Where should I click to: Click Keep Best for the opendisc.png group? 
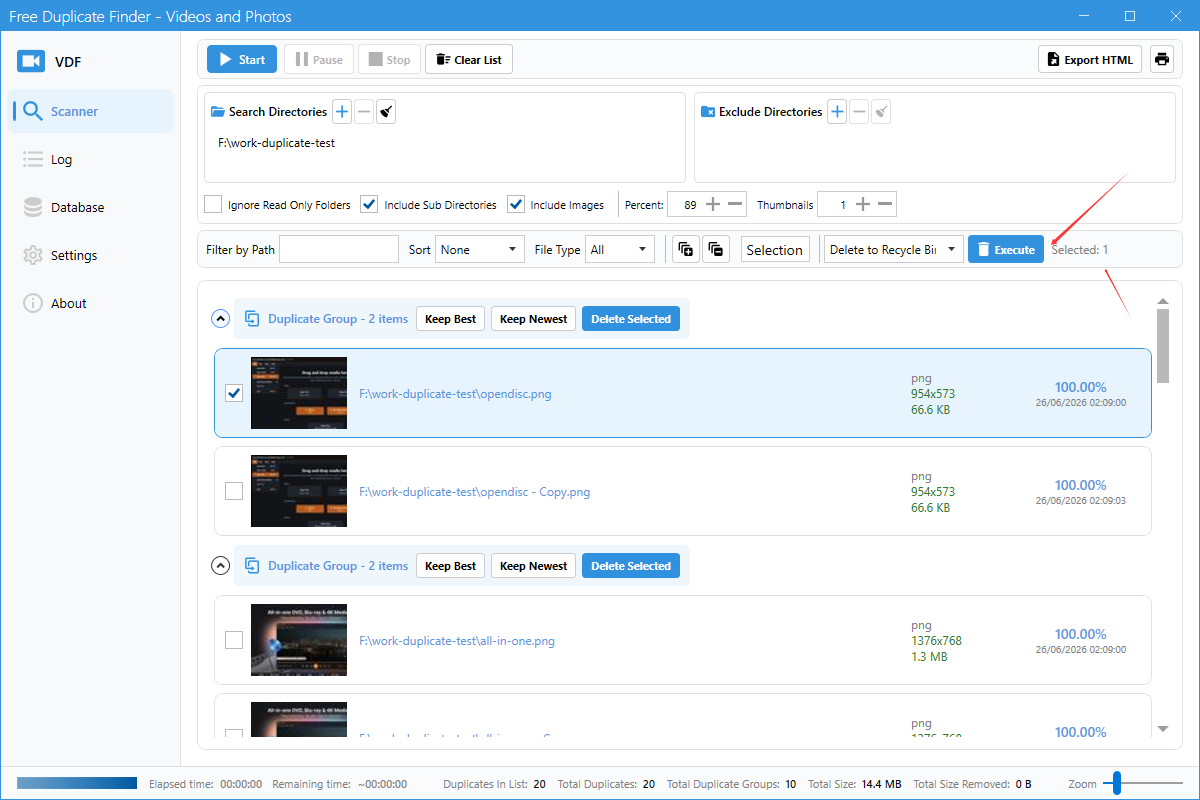[x=450, y=319]
